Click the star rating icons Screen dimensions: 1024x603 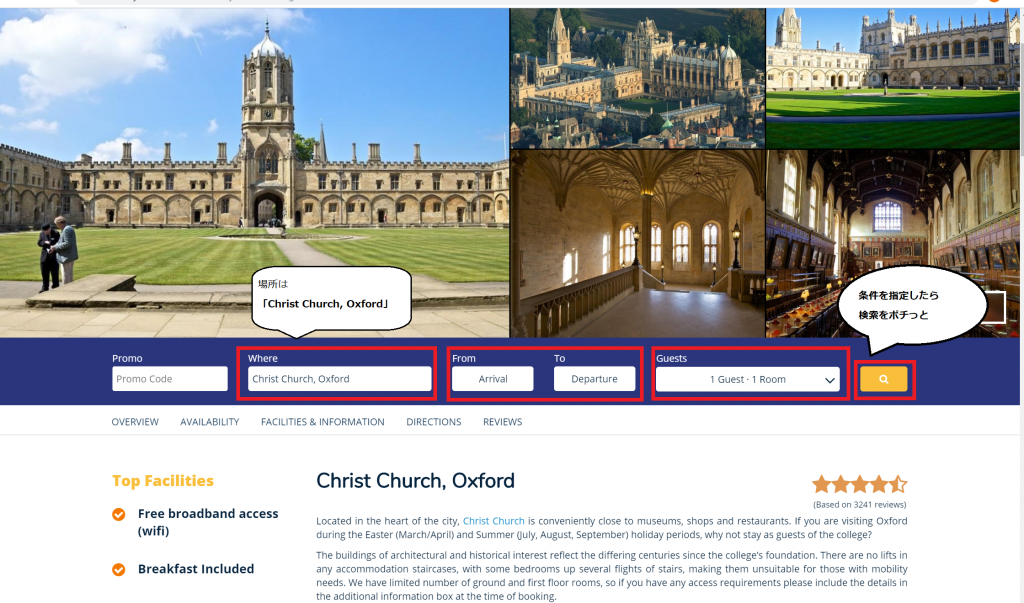(x=859, y=484)
